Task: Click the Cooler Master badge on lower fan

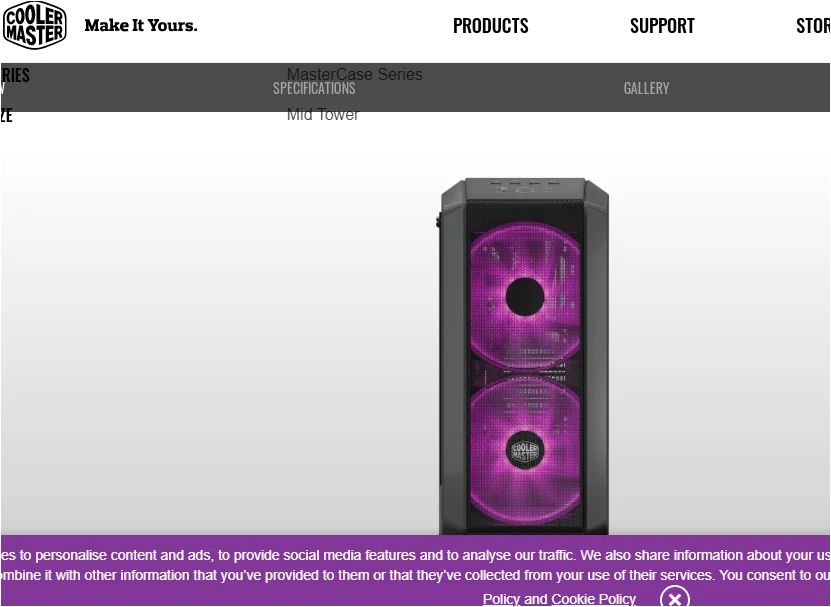Action: (525, 450)
